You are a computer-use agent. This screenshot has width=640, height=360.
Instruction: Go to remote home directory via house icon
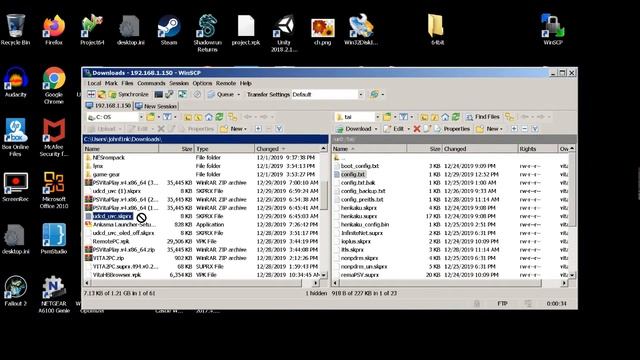[445, 117]
